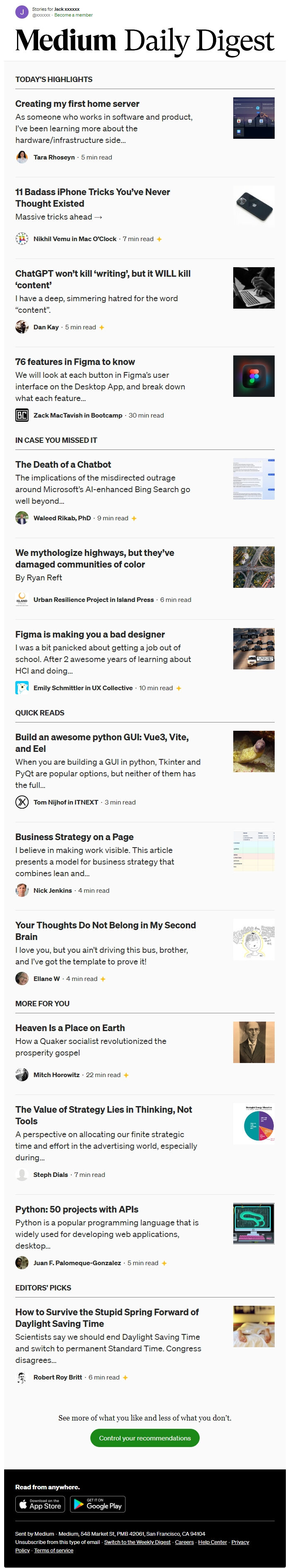This screenshot has height=1568, width=290.
Task: Open the Bootcamp publication logo icon
Action: coord(22,415)
